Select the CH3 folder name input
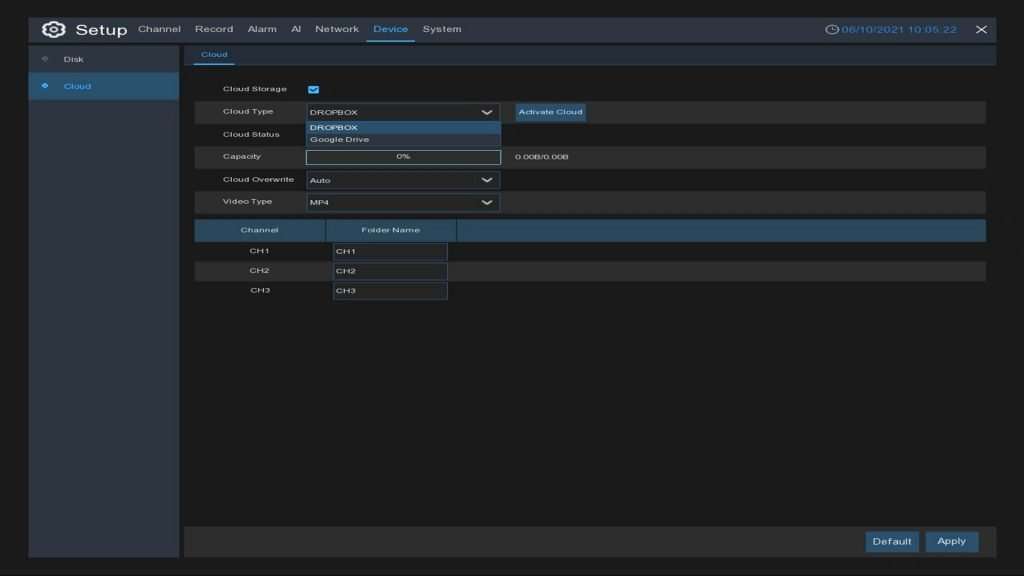Viewport: 1024px width, 576px height. (390, 291)
